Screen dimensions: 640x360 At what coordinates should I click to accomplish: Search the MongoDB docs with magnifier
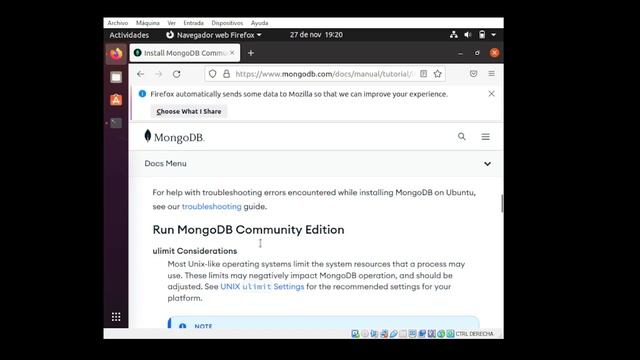(462, 137)
